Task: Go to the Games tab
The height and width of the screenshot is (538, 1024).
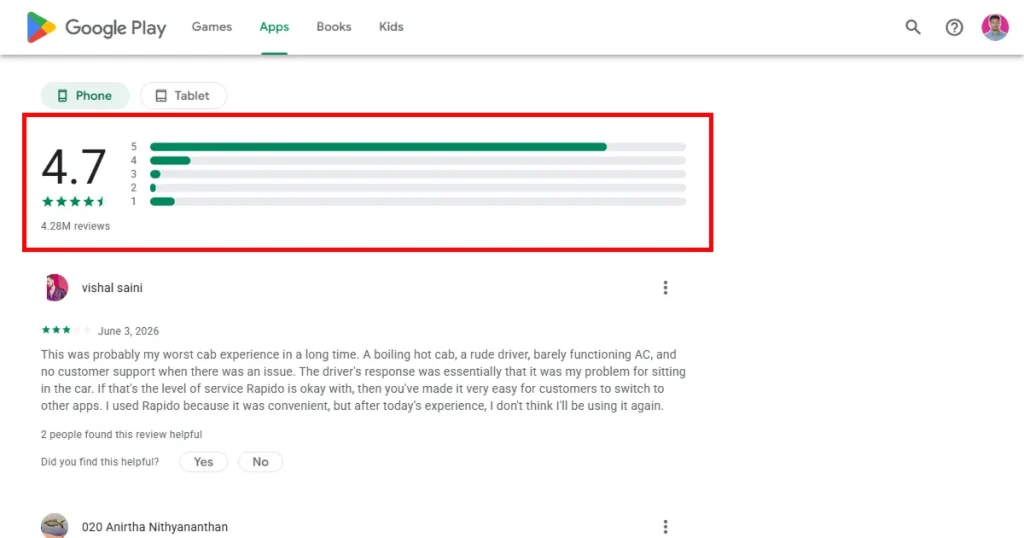Action: click(x=212, y=27)
